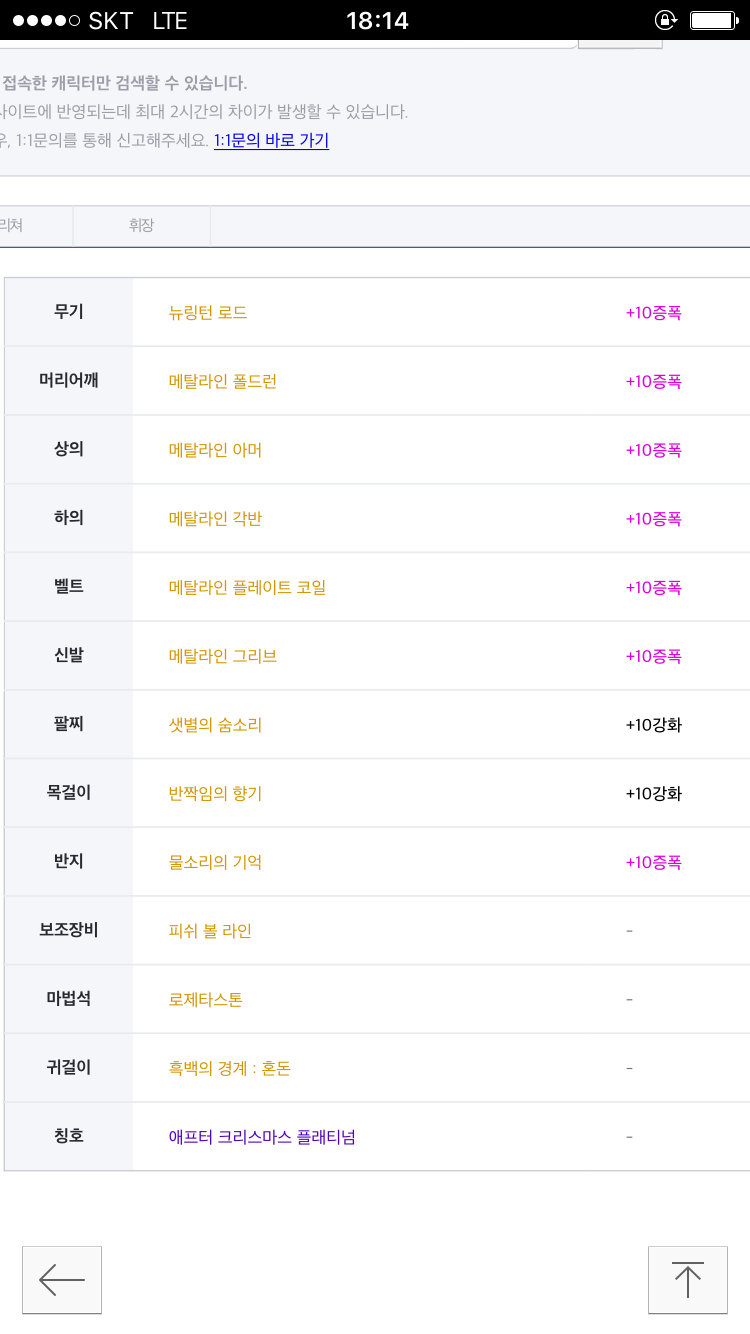Tap the back arrow button
Screen dimensions: 750x1334
[x=62, y=1280]
